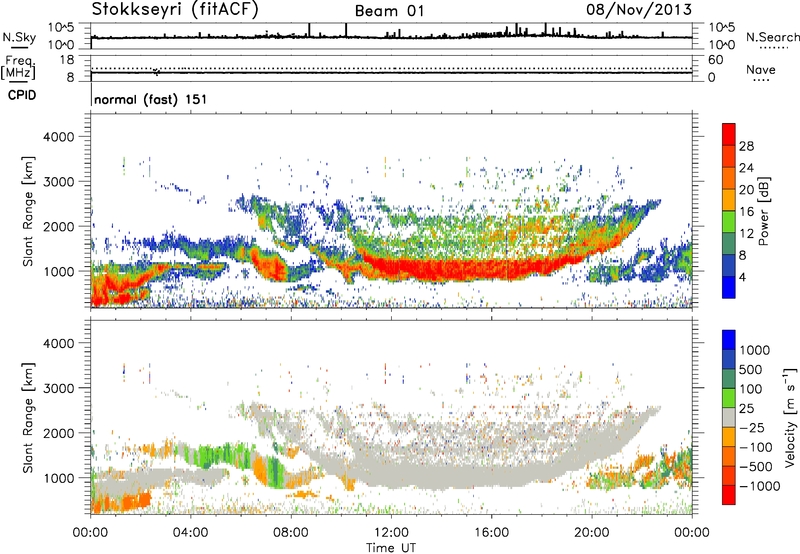Click the velocity colorbar value '-25'
This screenshot has width=800, height=554.
[x=752, y=428]
